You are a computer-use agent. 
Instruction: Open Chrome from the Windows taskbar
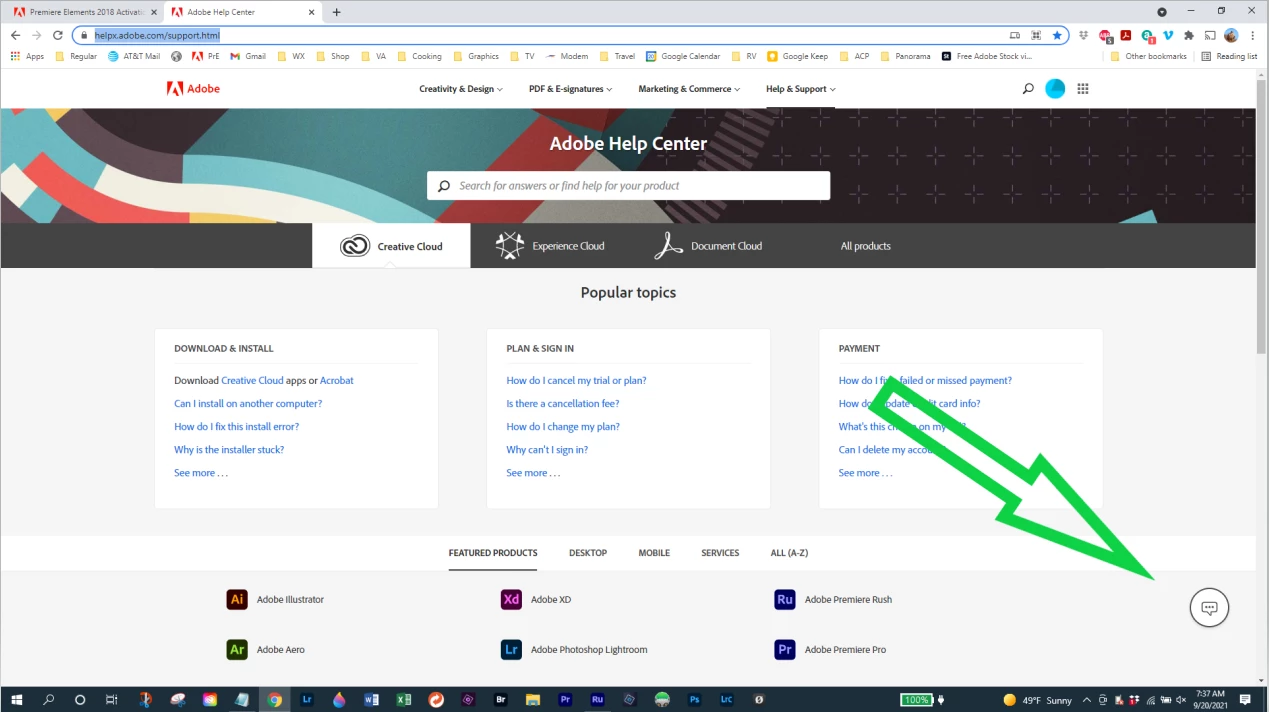point(275,700)
